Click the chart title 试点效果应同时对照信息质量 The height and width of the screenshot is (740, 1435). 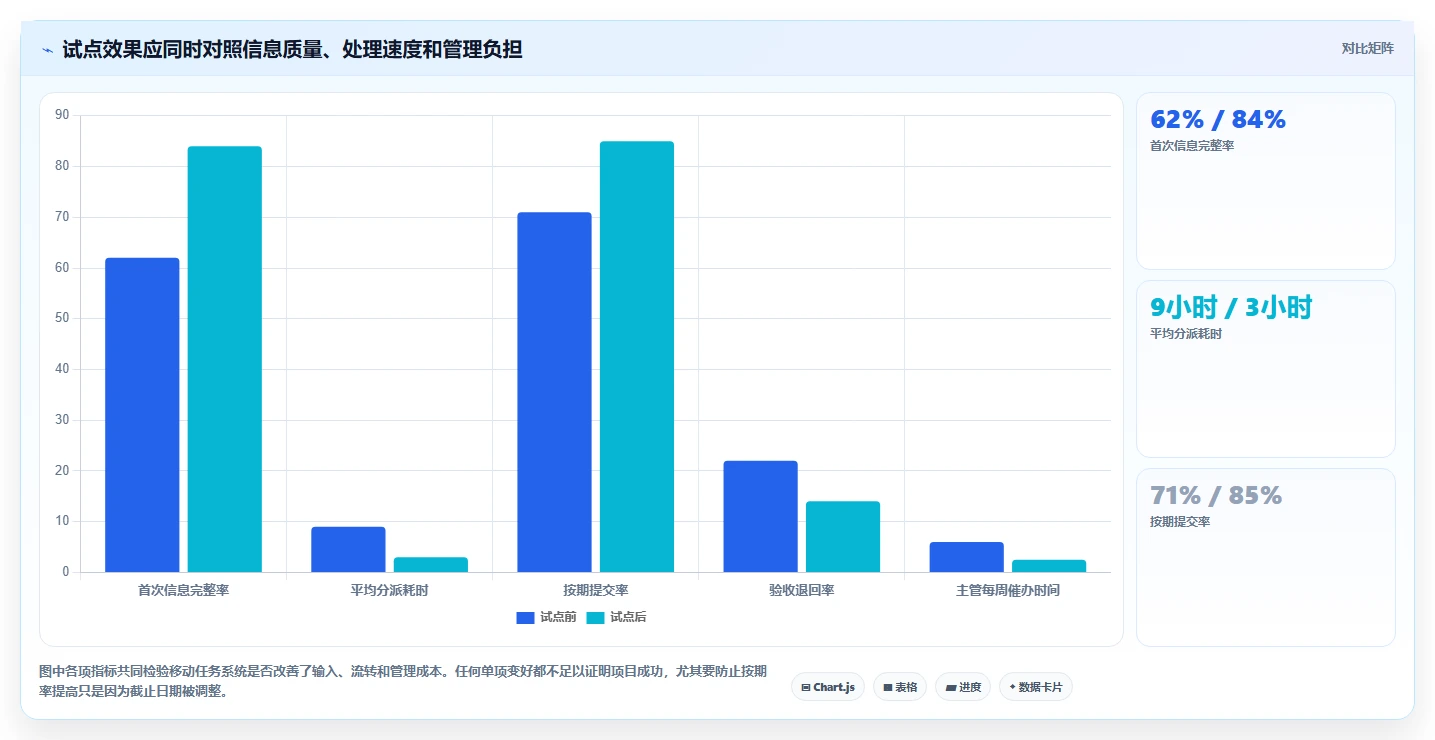tap(292, 49)
